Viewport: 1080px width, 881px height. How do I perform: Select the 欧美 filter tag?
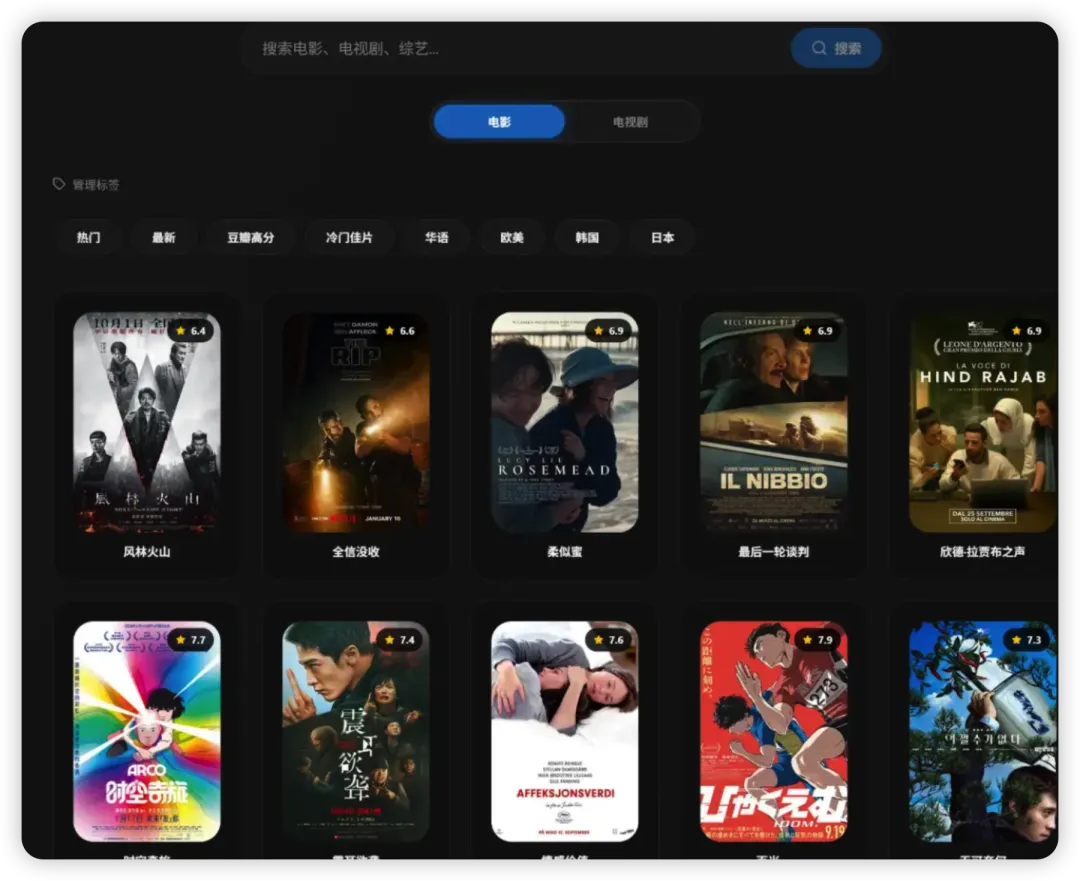[512, 238]
